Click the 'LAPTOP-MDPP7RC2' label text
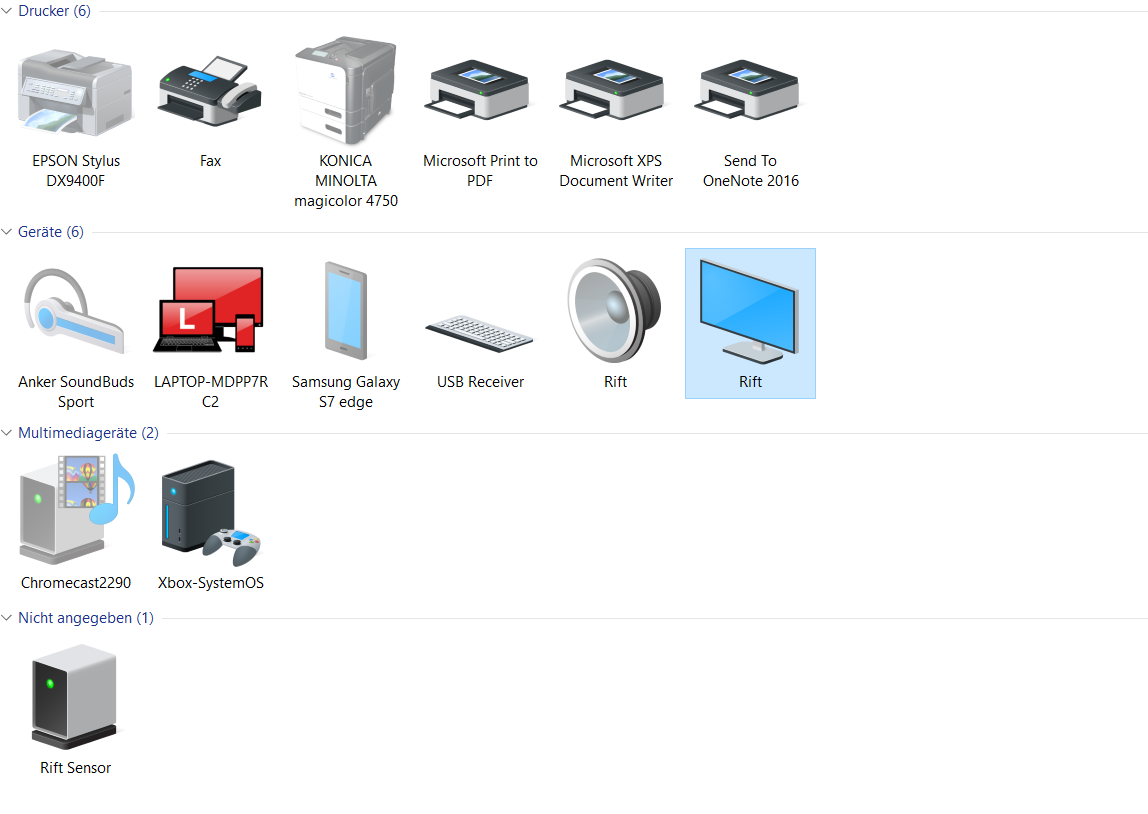The width and height of the screenshot is (1148, 814). click(211, 392)
